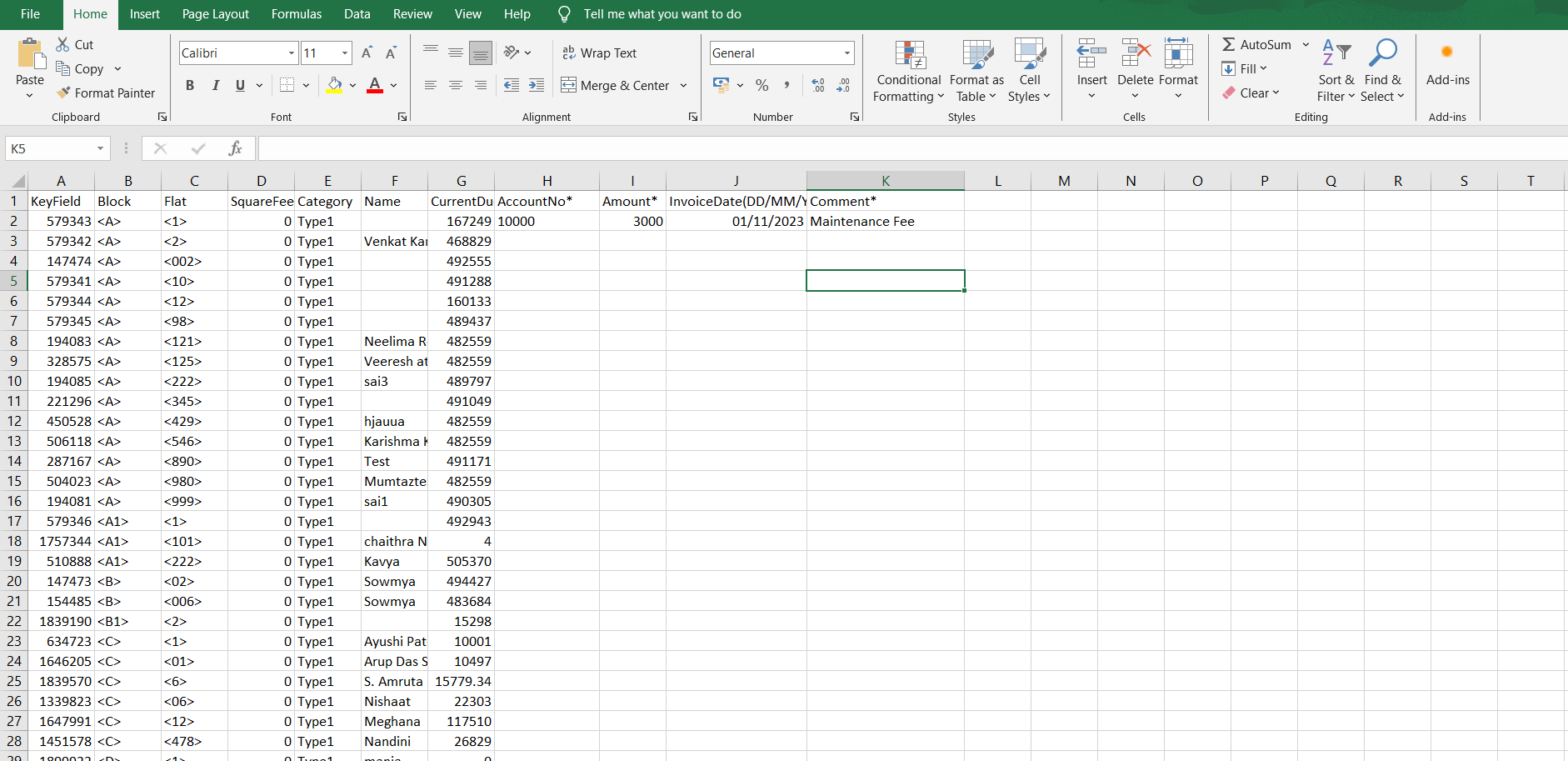The image size is (1568, 761).
Task: Open the Review ribbon tab
Action: (x=412, y=14)
